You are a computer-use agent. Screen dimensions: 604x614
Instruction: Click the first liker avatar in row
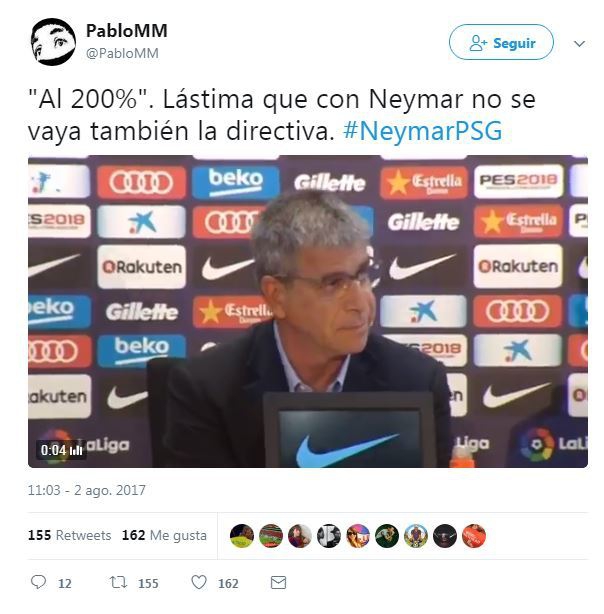pos(242,536)
